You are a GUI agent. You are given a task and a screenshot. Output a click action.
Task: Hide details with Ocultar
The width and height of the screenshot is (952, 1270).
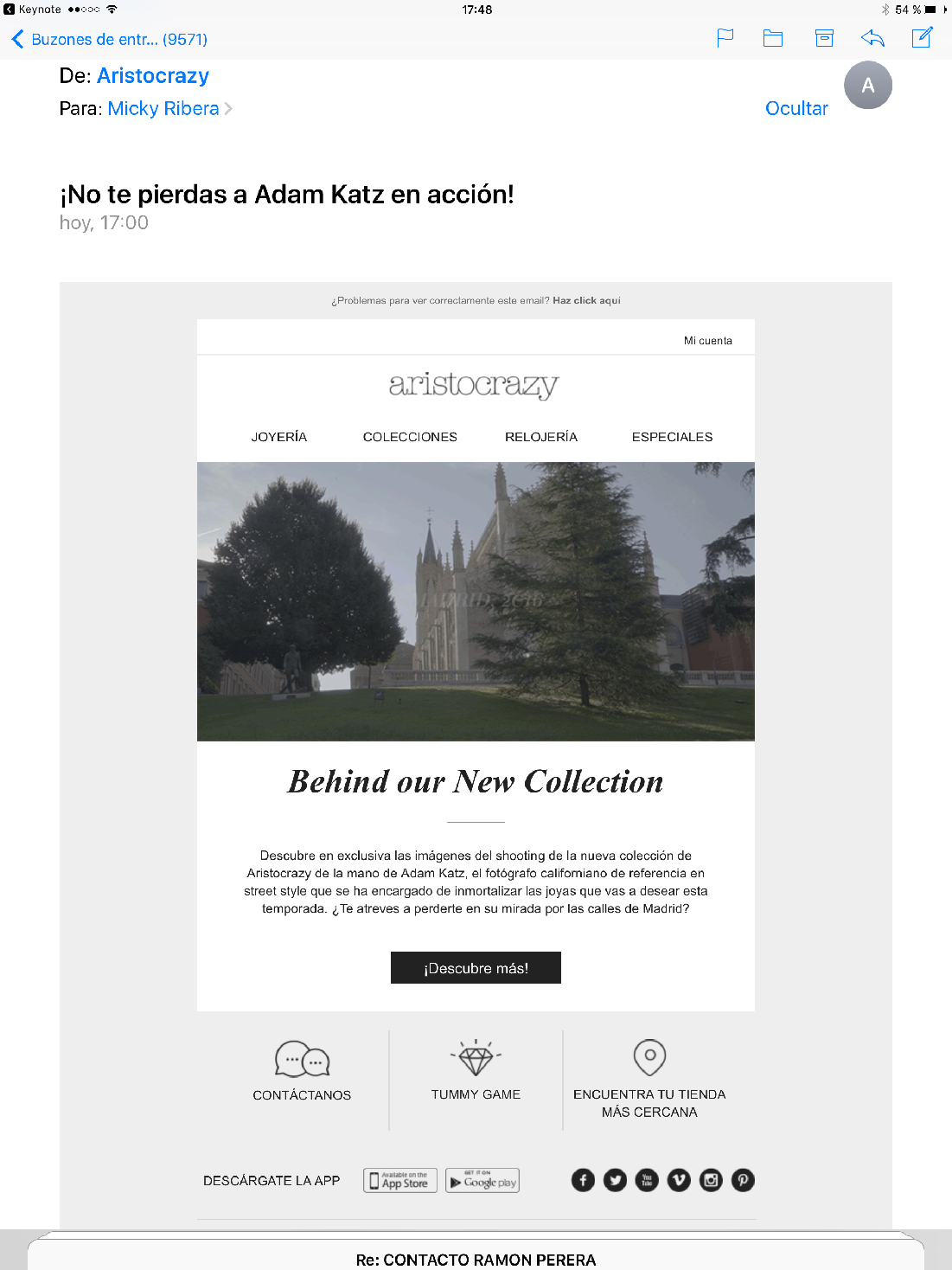click(796, 108)
